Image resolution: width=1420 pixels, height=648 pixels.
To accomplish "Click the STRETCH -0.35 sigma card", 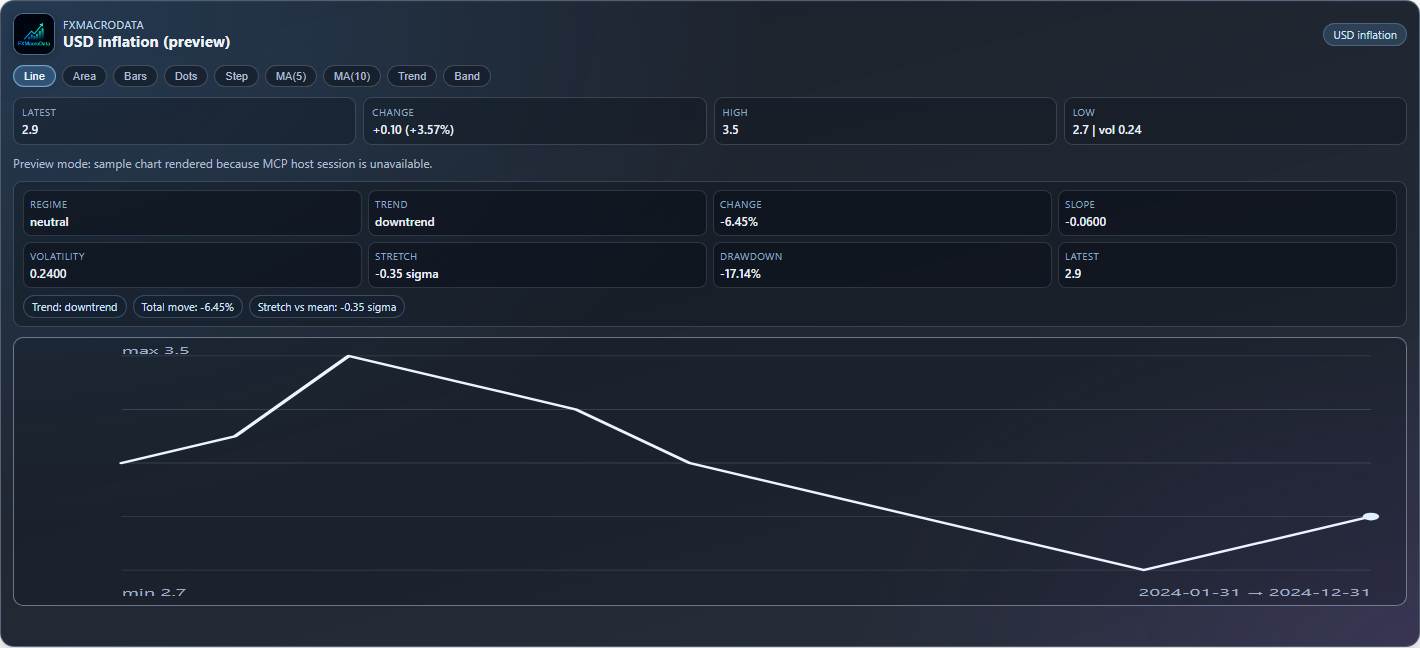I will 537,265.
